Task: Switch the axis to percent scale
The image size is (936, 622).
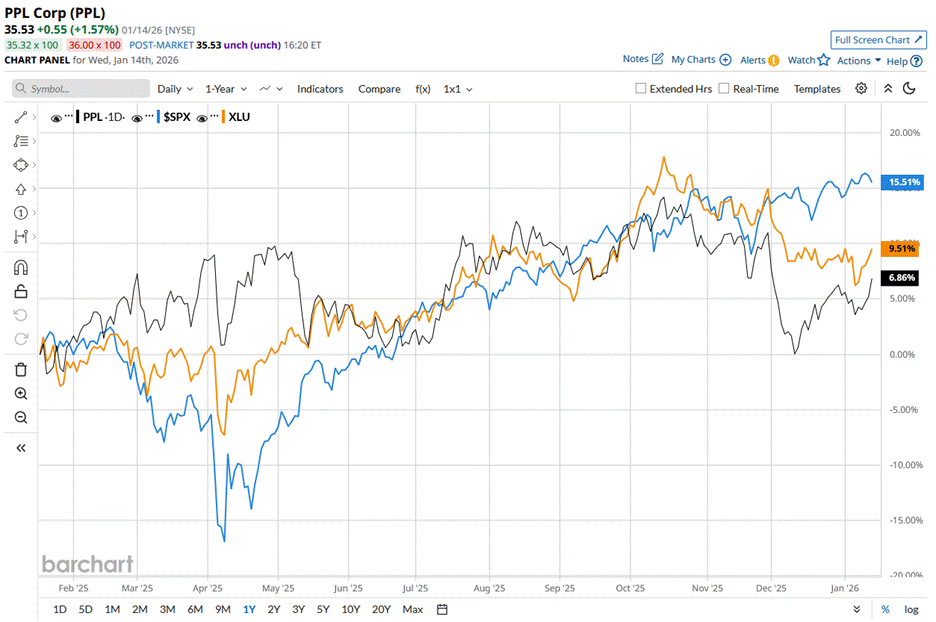Action: 885,609
